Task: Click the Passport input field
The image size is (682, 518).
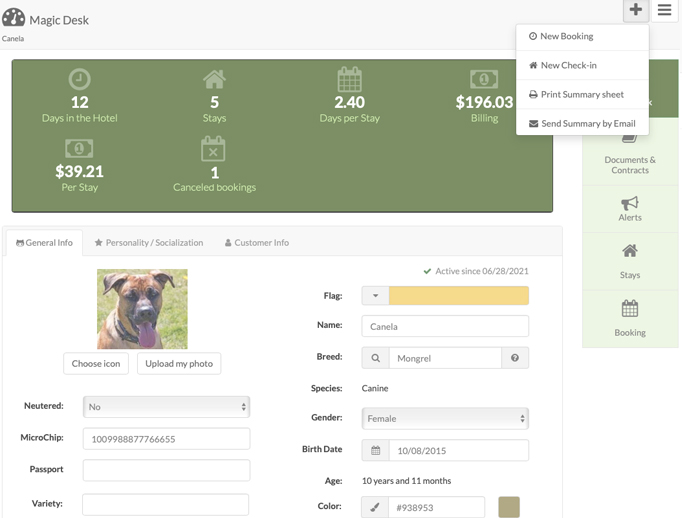Action: [167, 470]
